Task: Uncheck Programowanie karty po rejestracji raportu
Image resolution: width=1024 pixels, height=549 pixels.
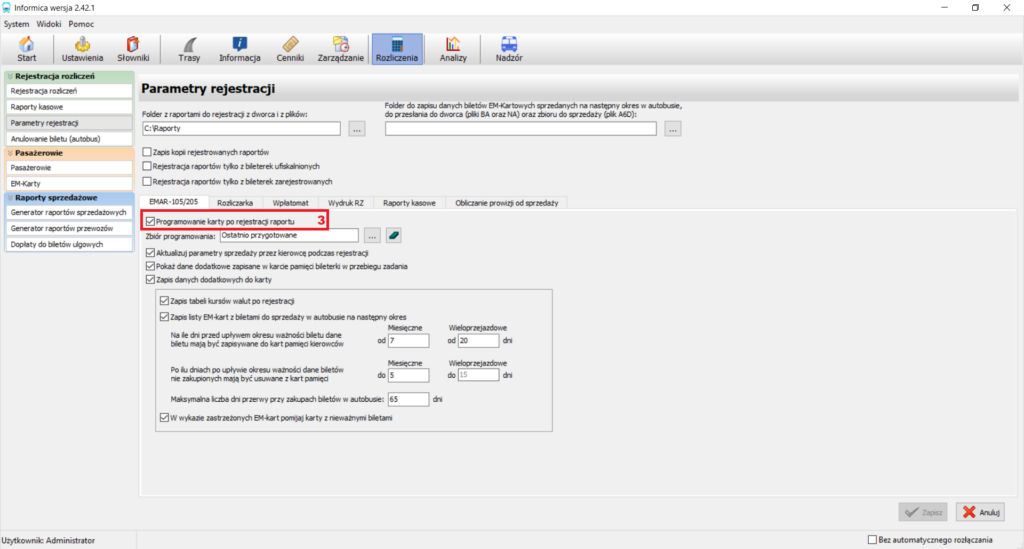Action: tap(151, 221)
